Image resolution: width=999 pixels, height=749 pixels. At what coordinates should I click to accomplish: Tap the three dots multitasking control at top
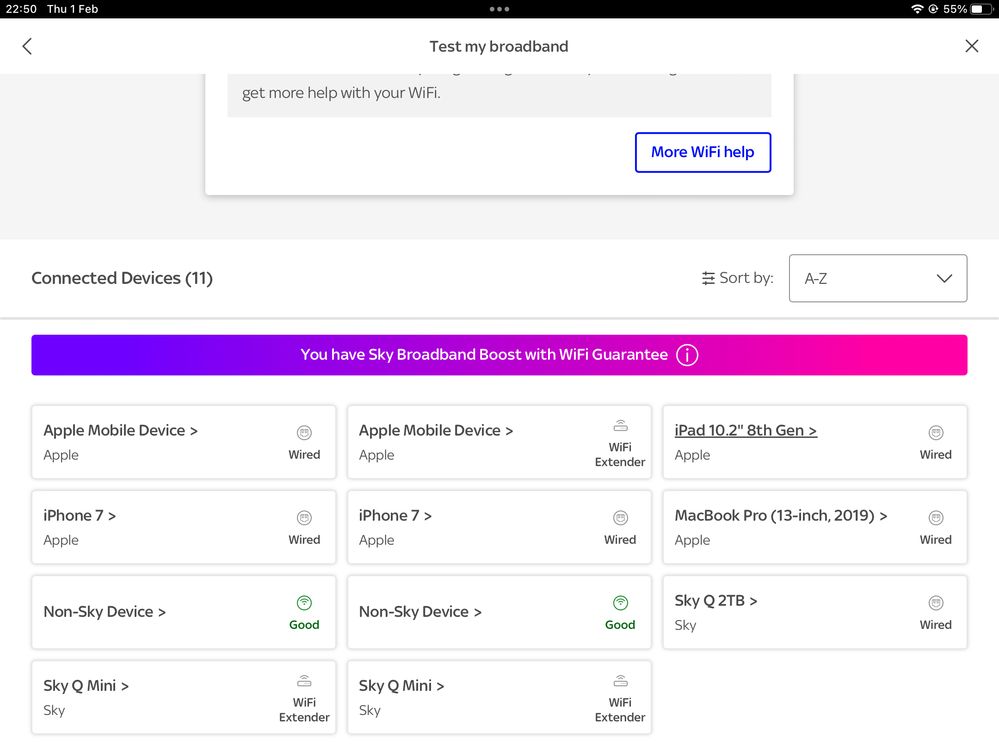(x=499, y=9)
